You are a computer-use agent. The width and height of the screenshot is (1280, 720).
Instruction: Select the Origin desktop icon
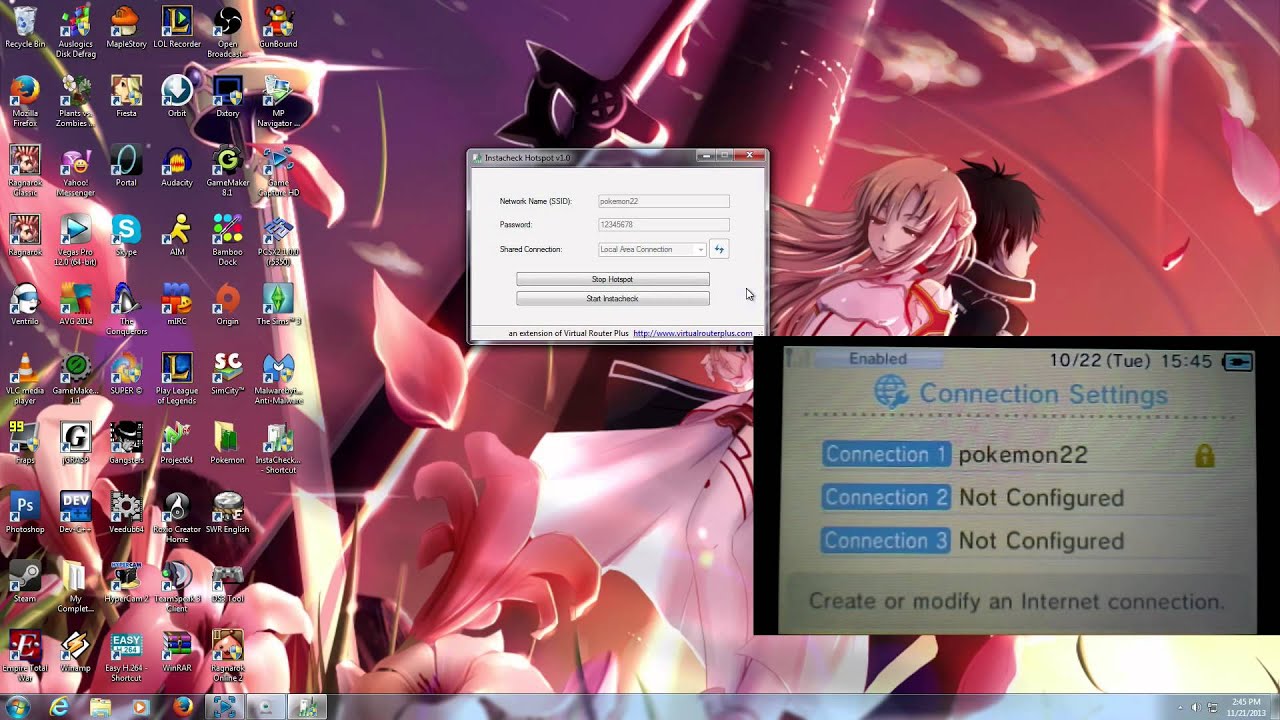click(x=227, y=304)
